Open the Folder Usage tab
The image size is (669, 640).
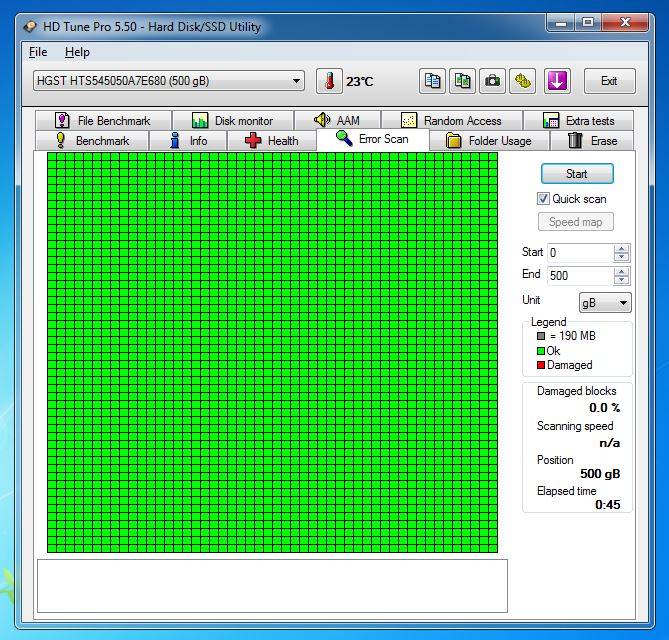point(489,141)
